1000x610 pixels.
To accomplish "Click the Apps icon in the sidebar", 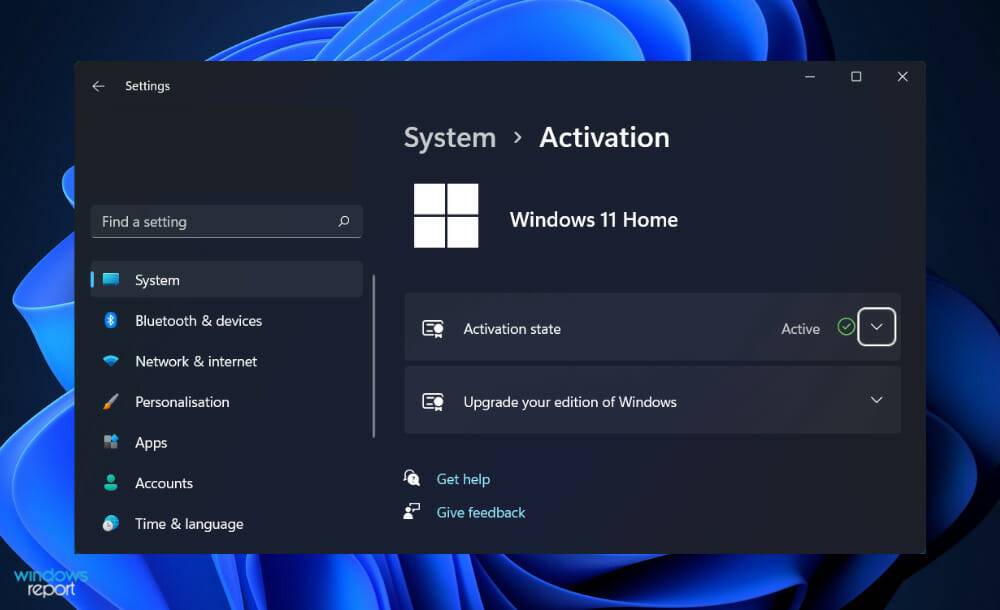I will tap(112, 442).
